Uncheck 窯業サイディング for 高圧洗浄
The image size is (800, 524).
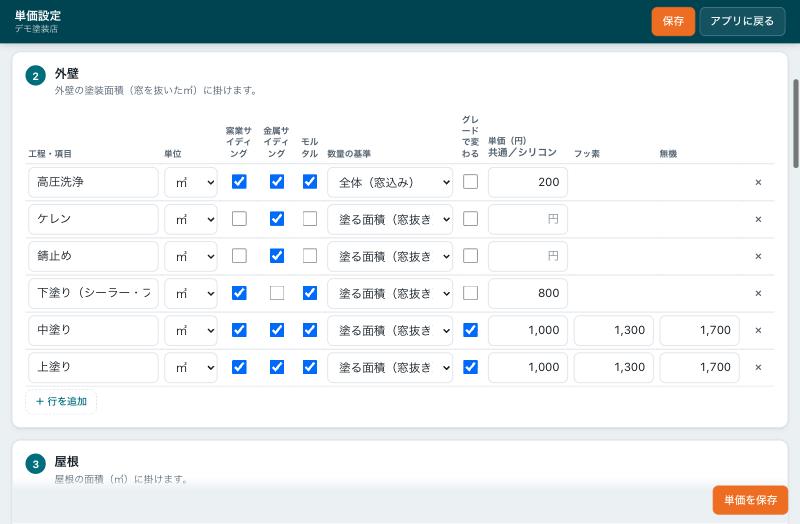pos(239,182)
